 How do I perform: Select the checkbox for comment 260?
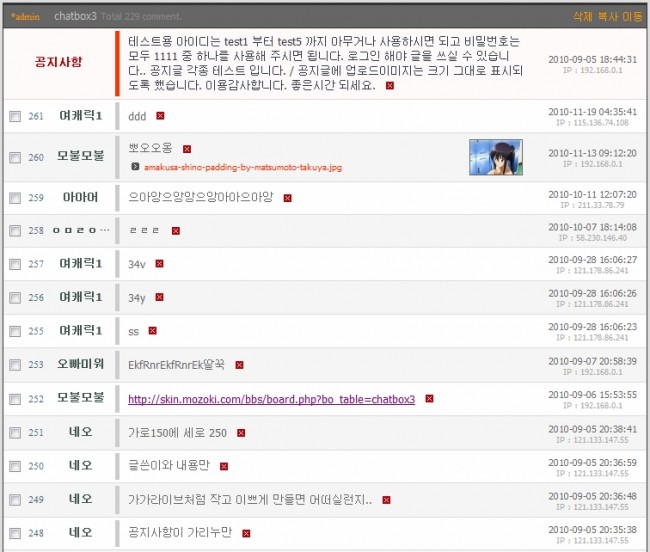(15, 157)
